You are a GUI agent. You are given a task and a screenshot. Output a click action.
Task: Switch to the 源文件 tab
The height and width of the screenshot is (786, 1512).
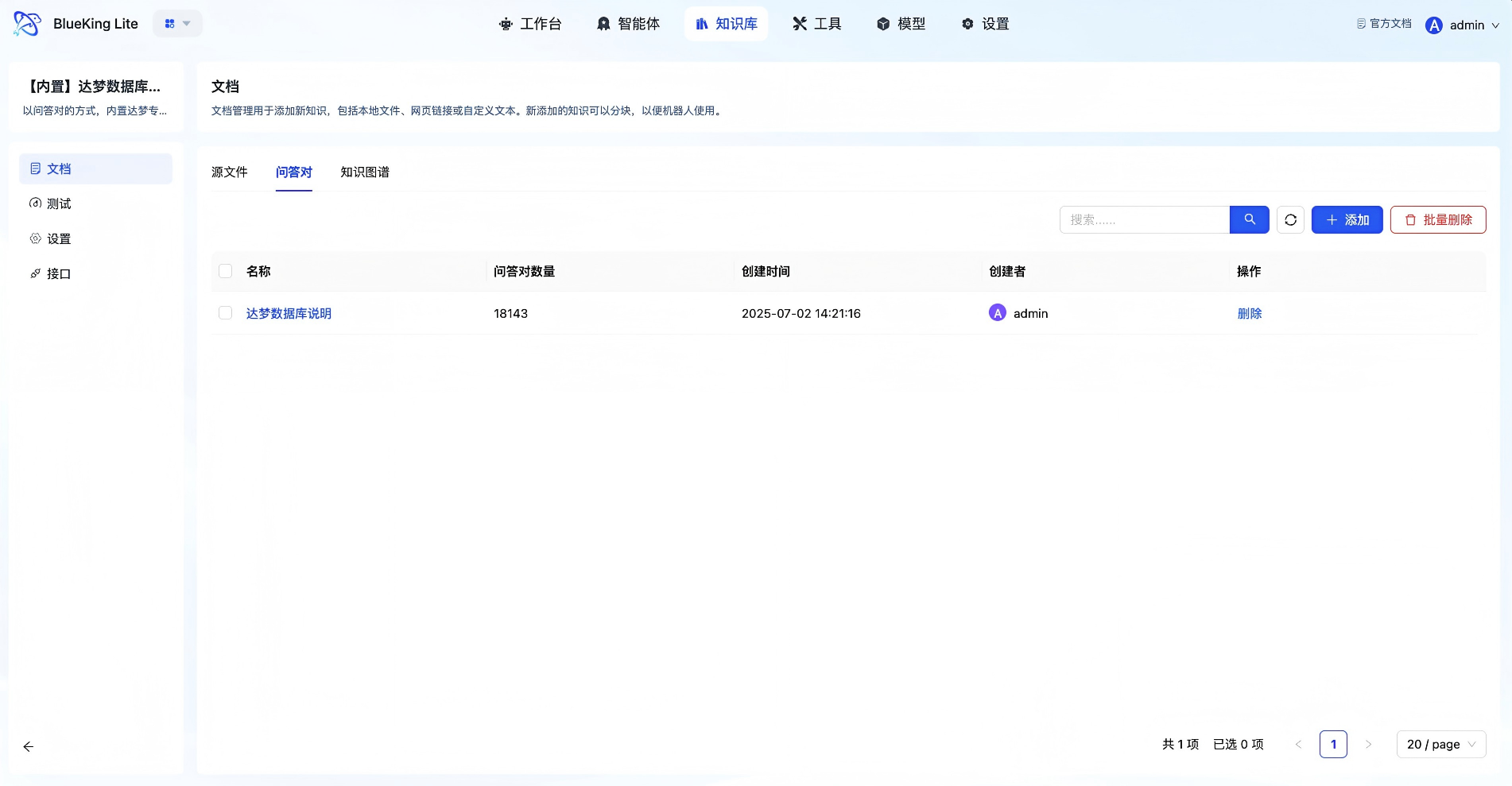(x=230, y=172)
